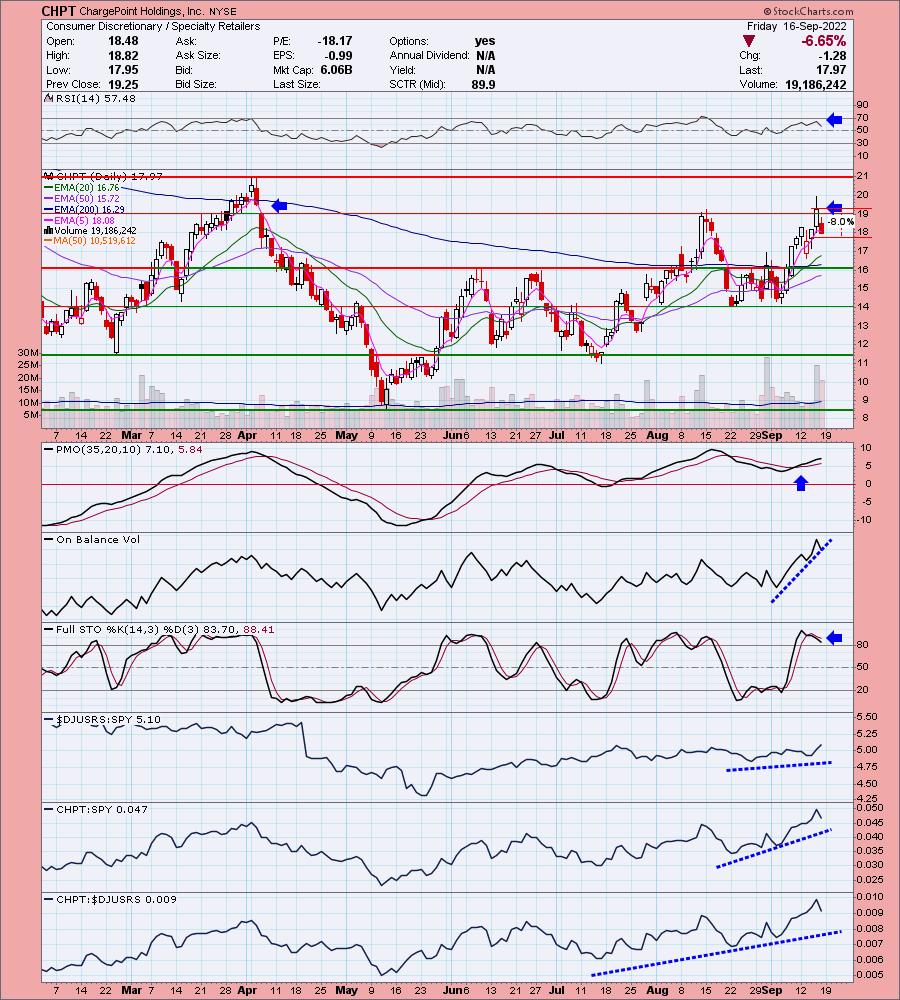Click the $DJUSRS:SPY 5.10 panel label
Image resolution: width=900 pixels, height=1000 pixels.
pos(108,719)
